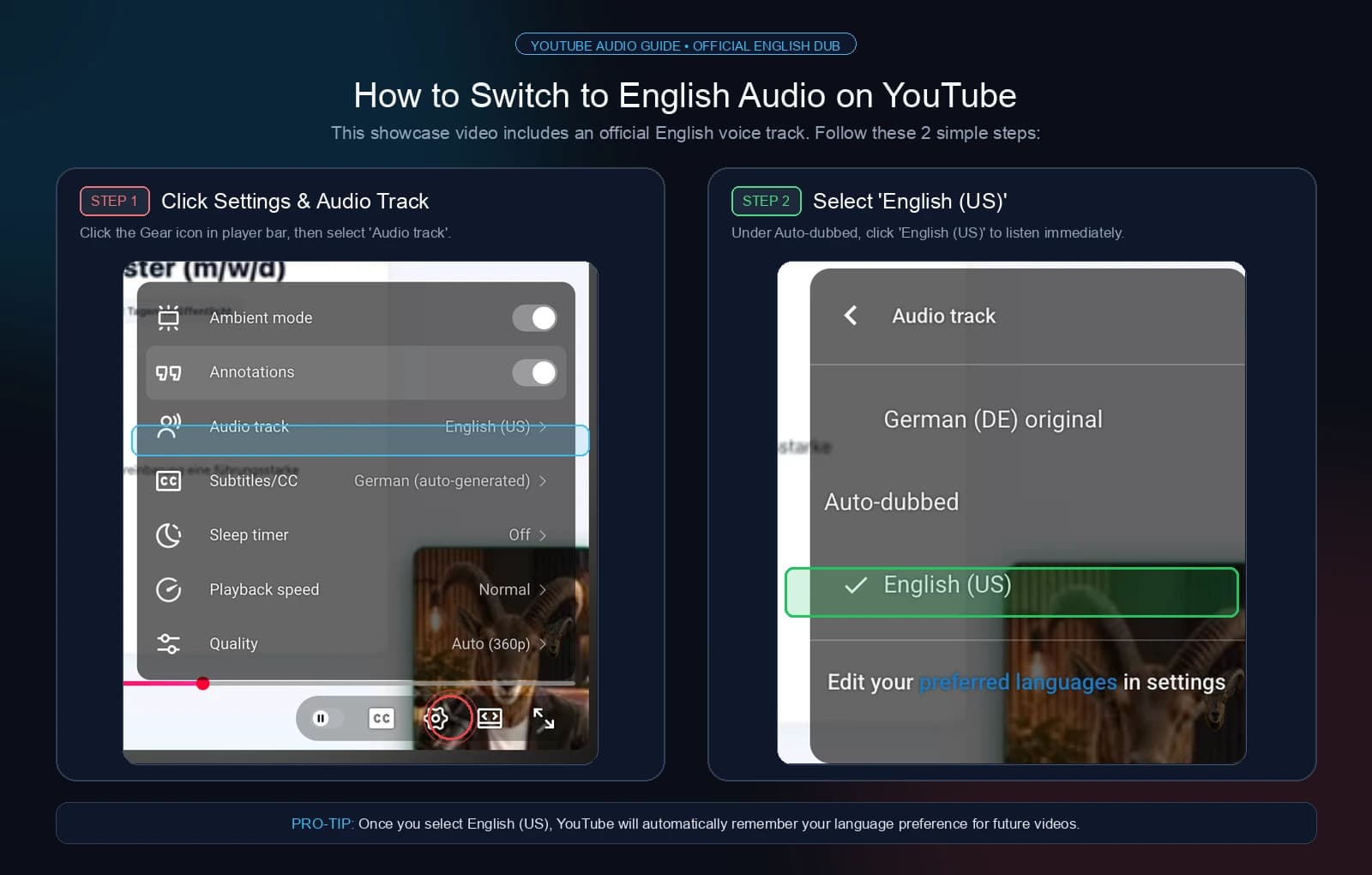Click the Audio track panel title
The height and width of the screenshot is (875, 1372).
point(944,316)
